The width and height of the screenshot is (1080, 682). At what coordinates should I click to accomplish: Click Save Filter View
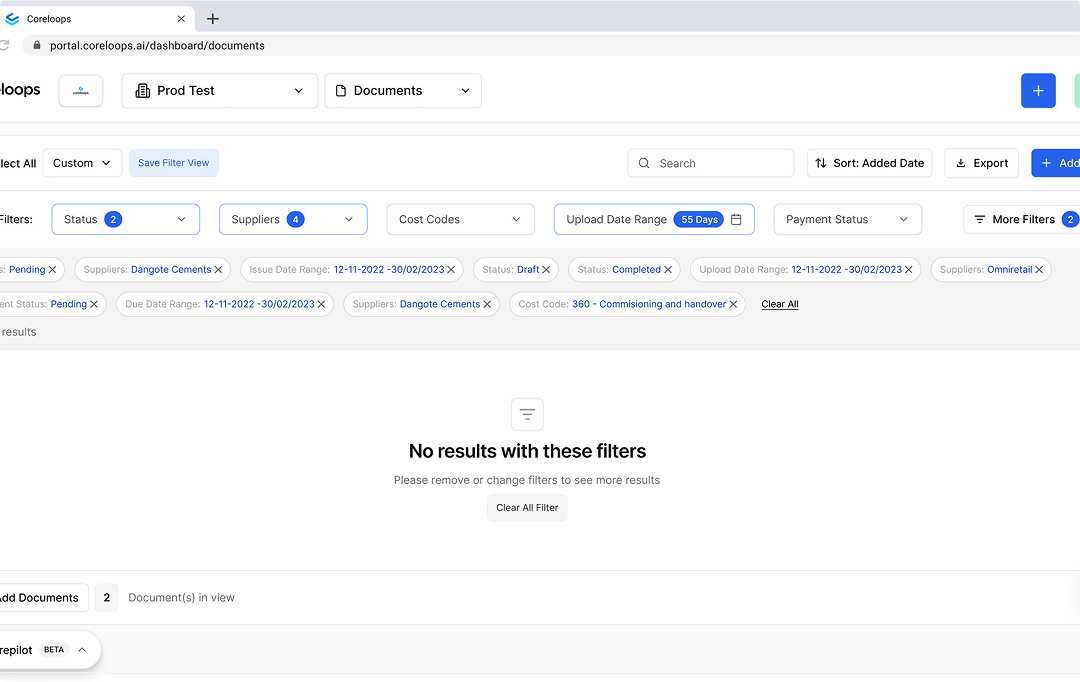coord(174,163)
